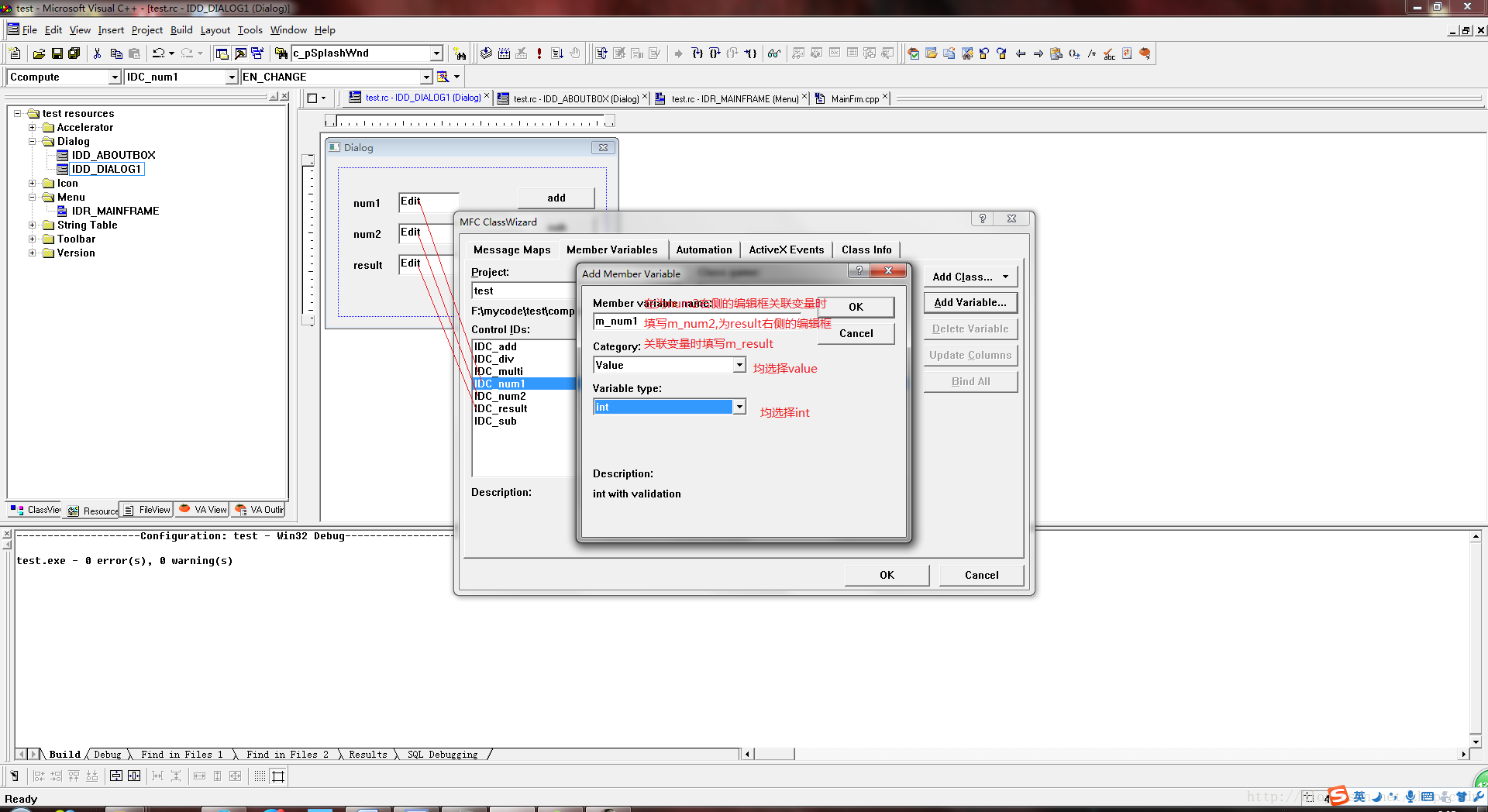Screen dimensions: 1488x812
Task: Click the Sogou input method tray icon
Action: coord(1338,796)
